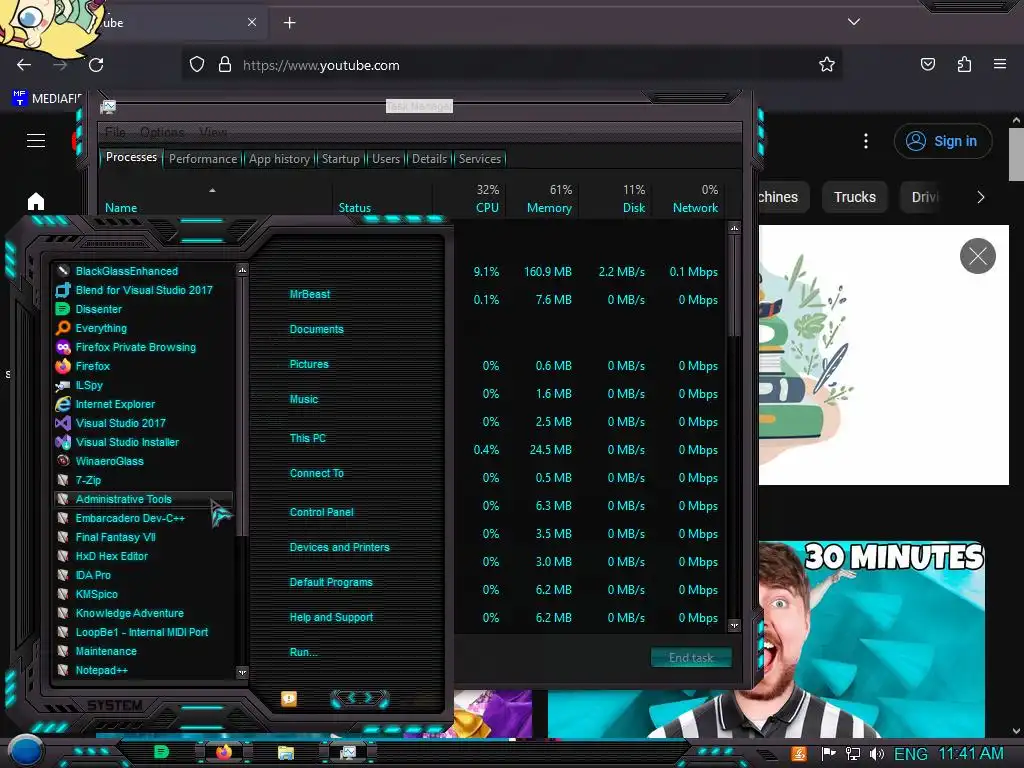
Task: Expand the Embarcadero Dev-C++ folder
Action: point(130,518)
